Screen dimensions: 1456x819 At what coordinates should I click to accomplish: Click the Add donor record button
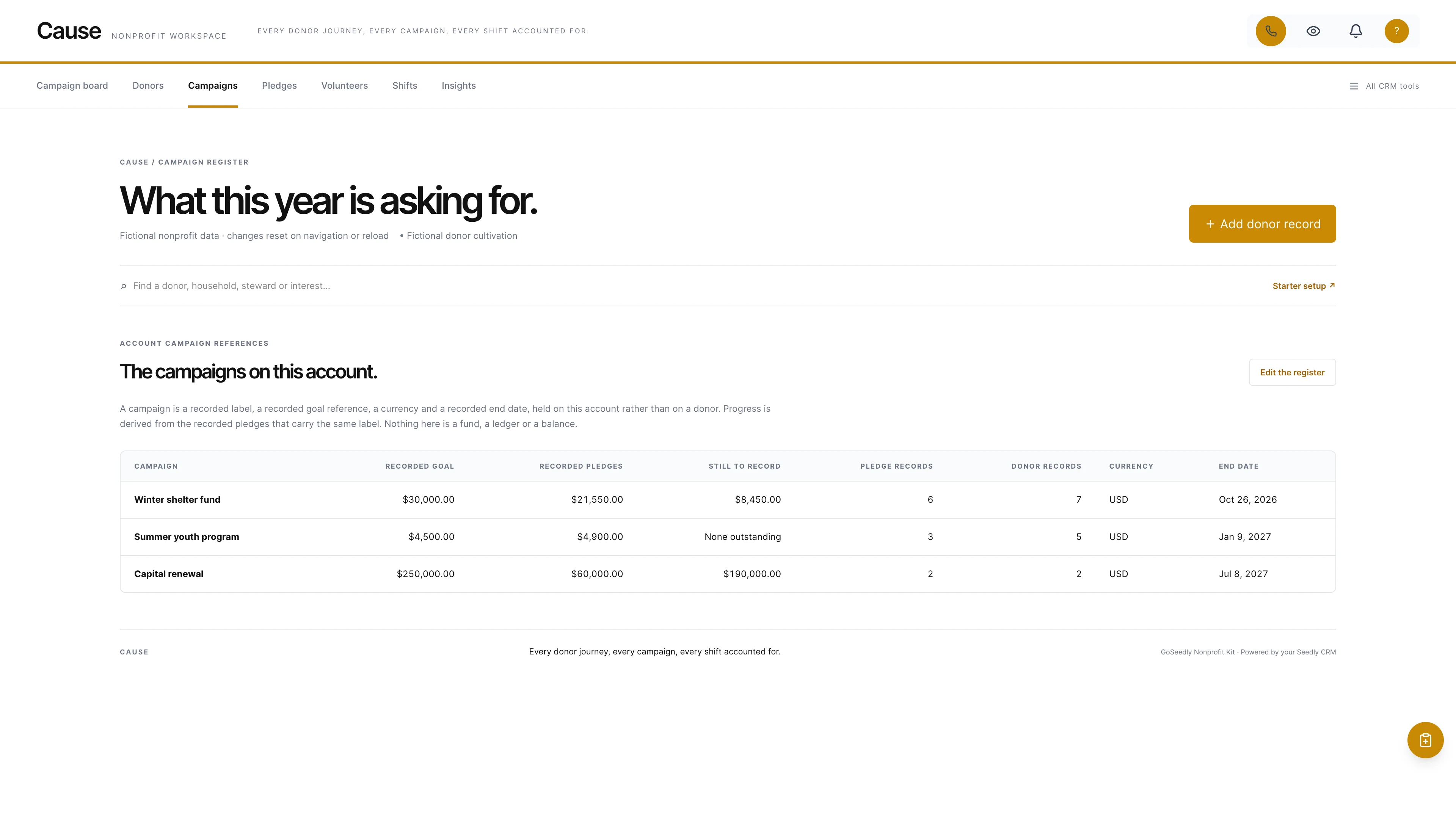point(1262,224)
